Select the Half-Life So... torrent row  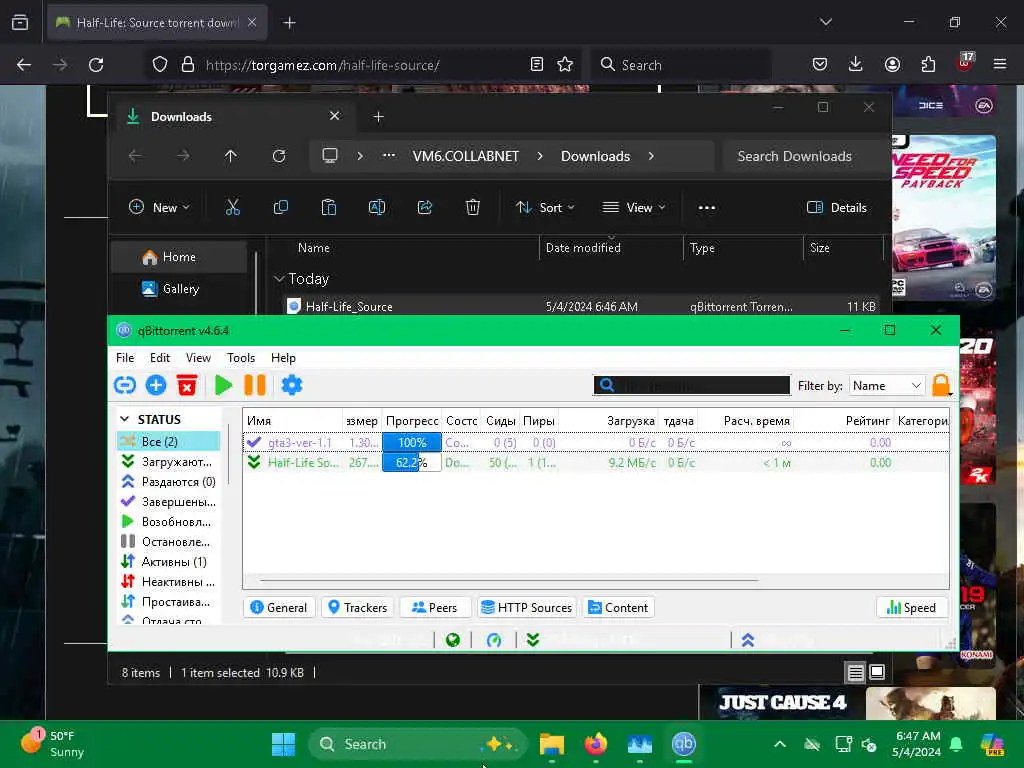coord(596,462)
